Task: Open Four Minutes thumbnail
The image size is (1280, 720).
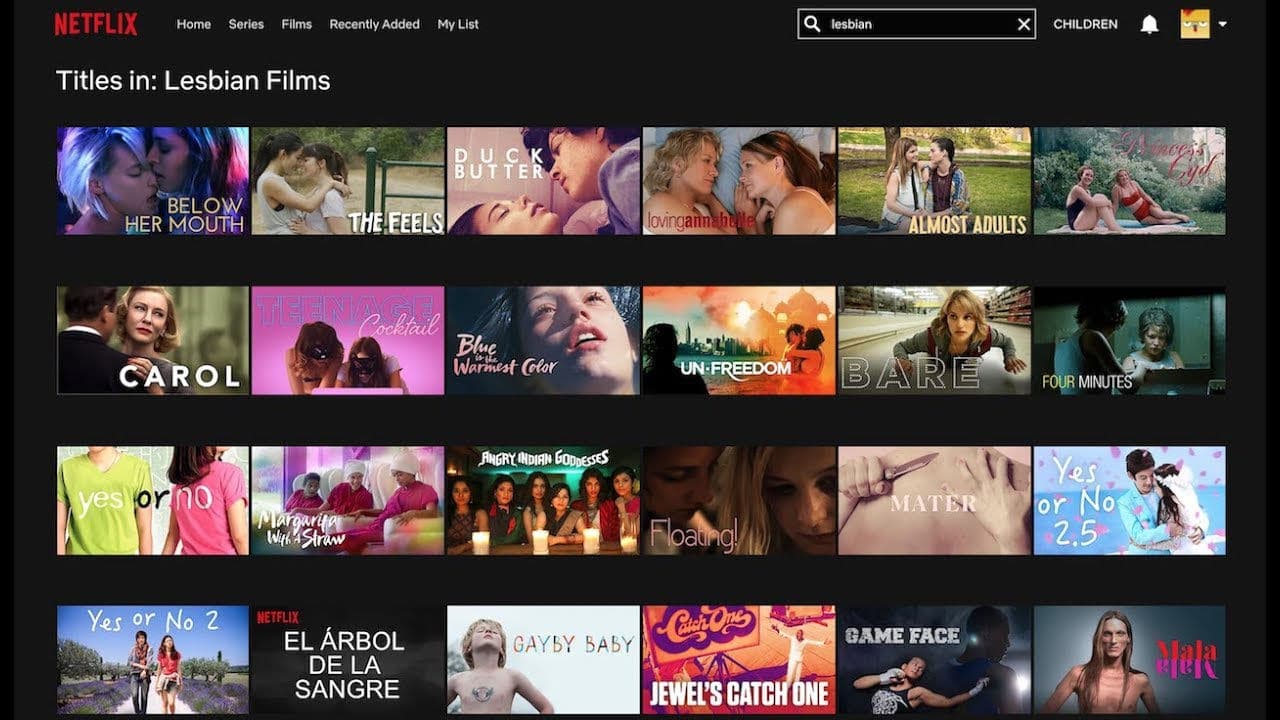Action: click(x=1130, y=341)
